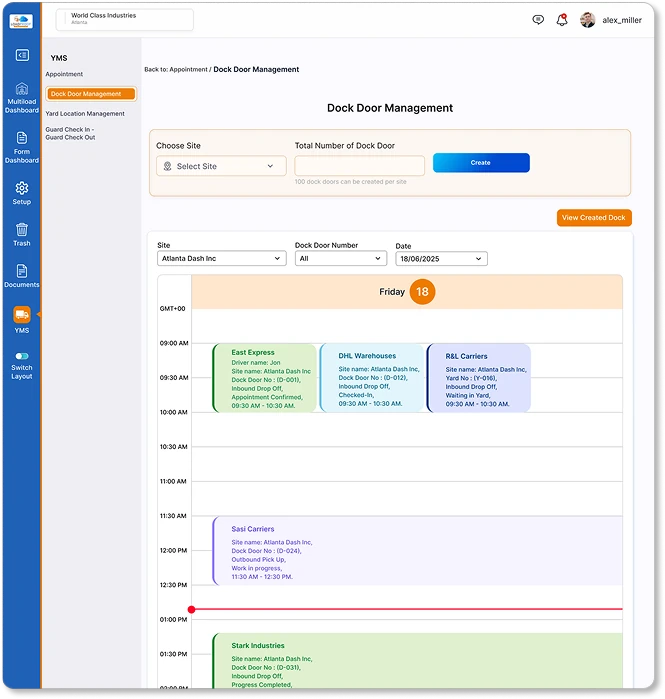Click the Total Number of Dock Door field
The image size is (665, 699).
pos(359,166)
